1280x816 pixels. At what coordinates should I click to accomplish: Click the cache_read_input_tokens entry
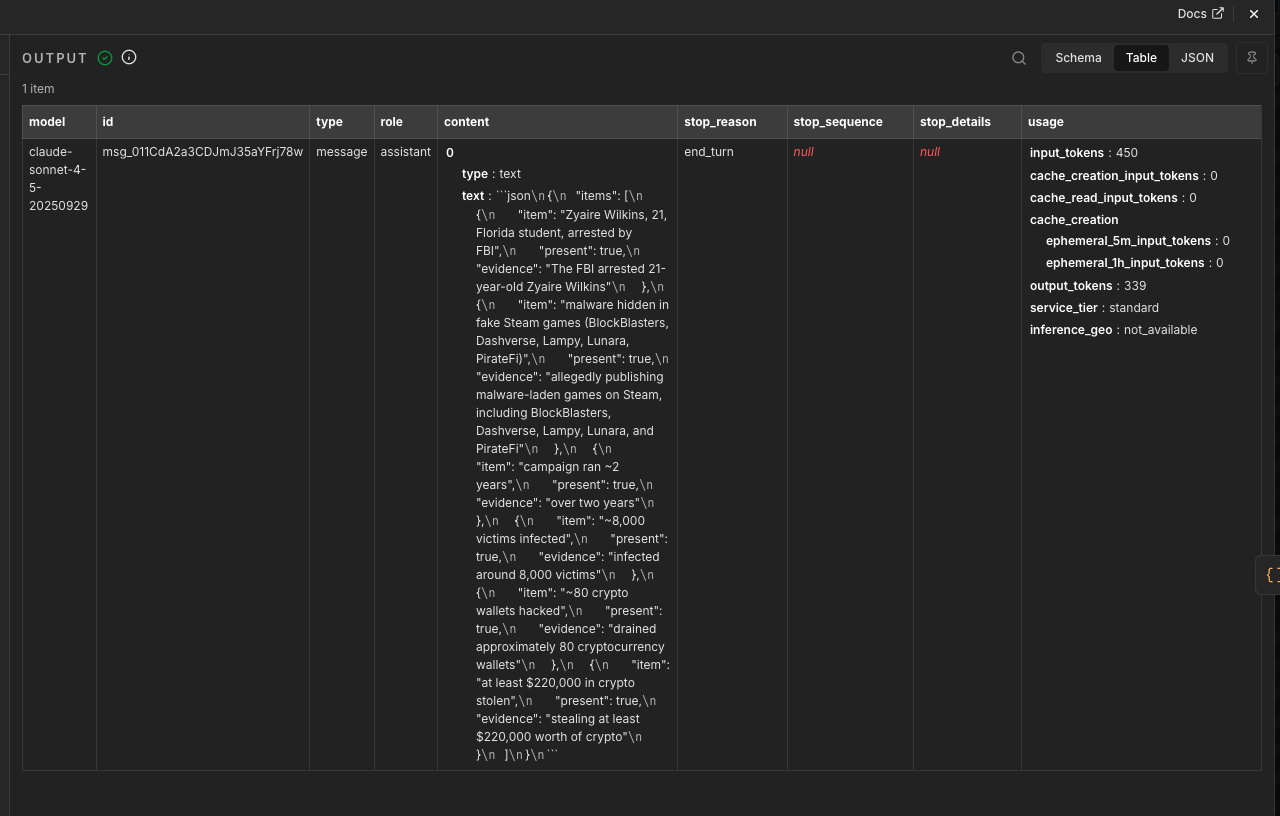click(1113, 198)
